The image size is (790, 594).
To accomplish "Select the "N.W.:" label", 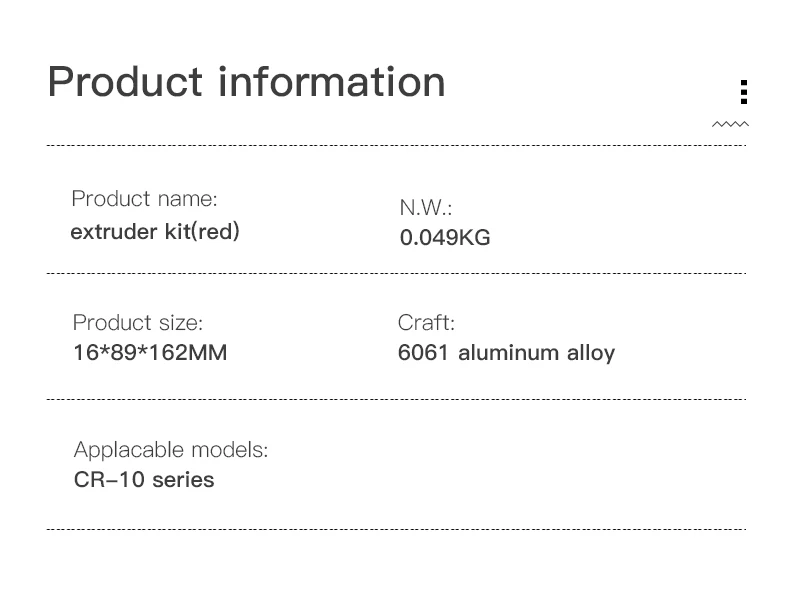I will (426, 208).
